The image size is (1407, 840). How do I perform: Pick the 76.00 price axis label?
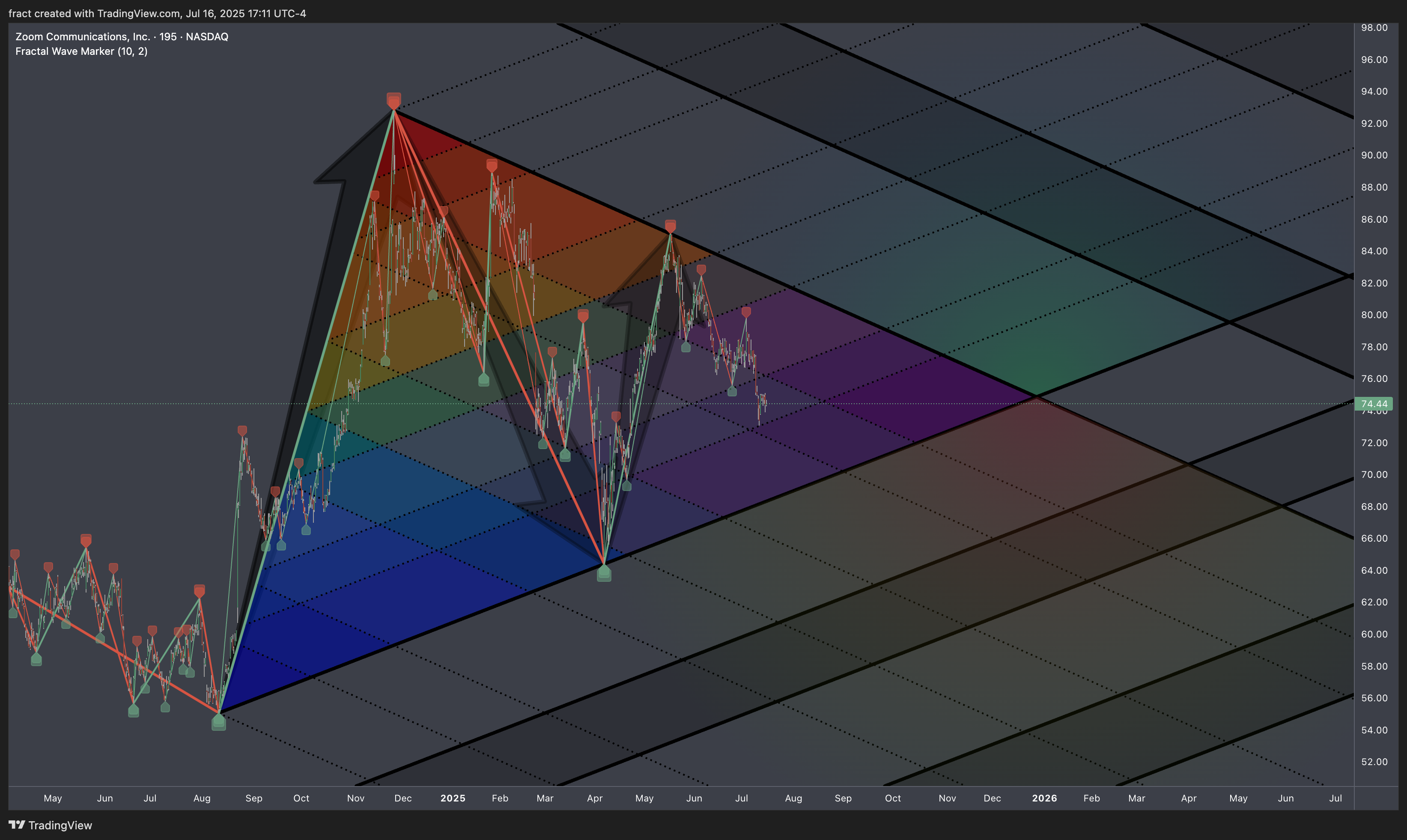click(x=1374, y=378)
